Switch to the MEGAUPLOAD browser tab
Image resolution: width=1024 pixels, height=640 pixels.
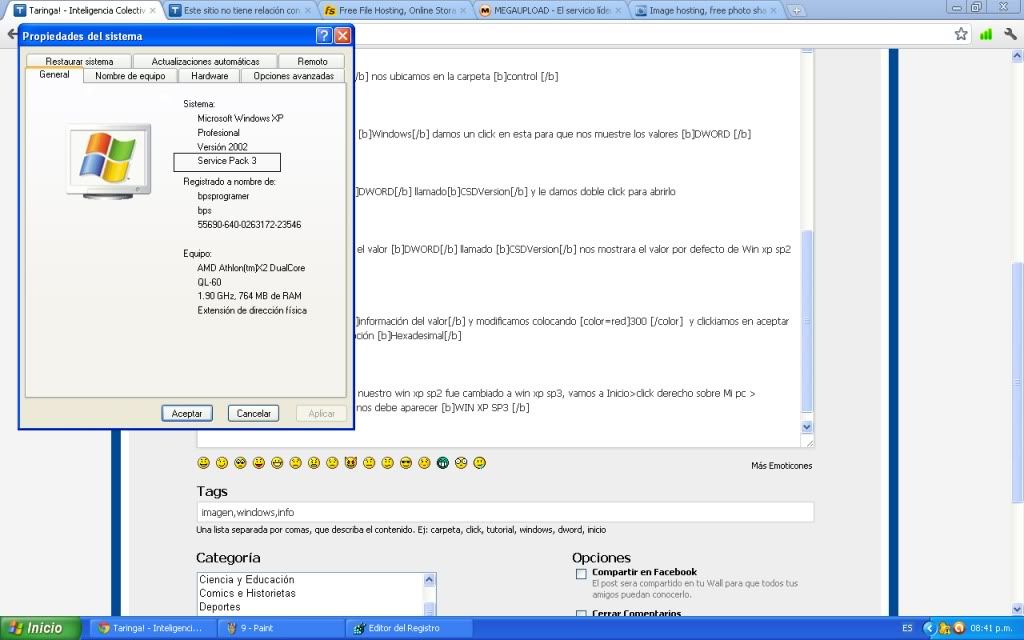tap(552, 10)
